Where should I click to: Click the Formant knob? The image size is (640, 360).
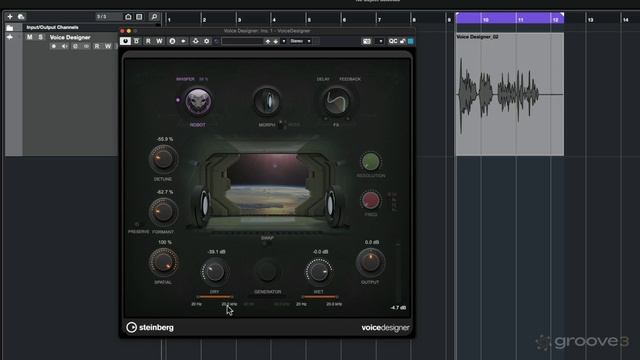163,211
